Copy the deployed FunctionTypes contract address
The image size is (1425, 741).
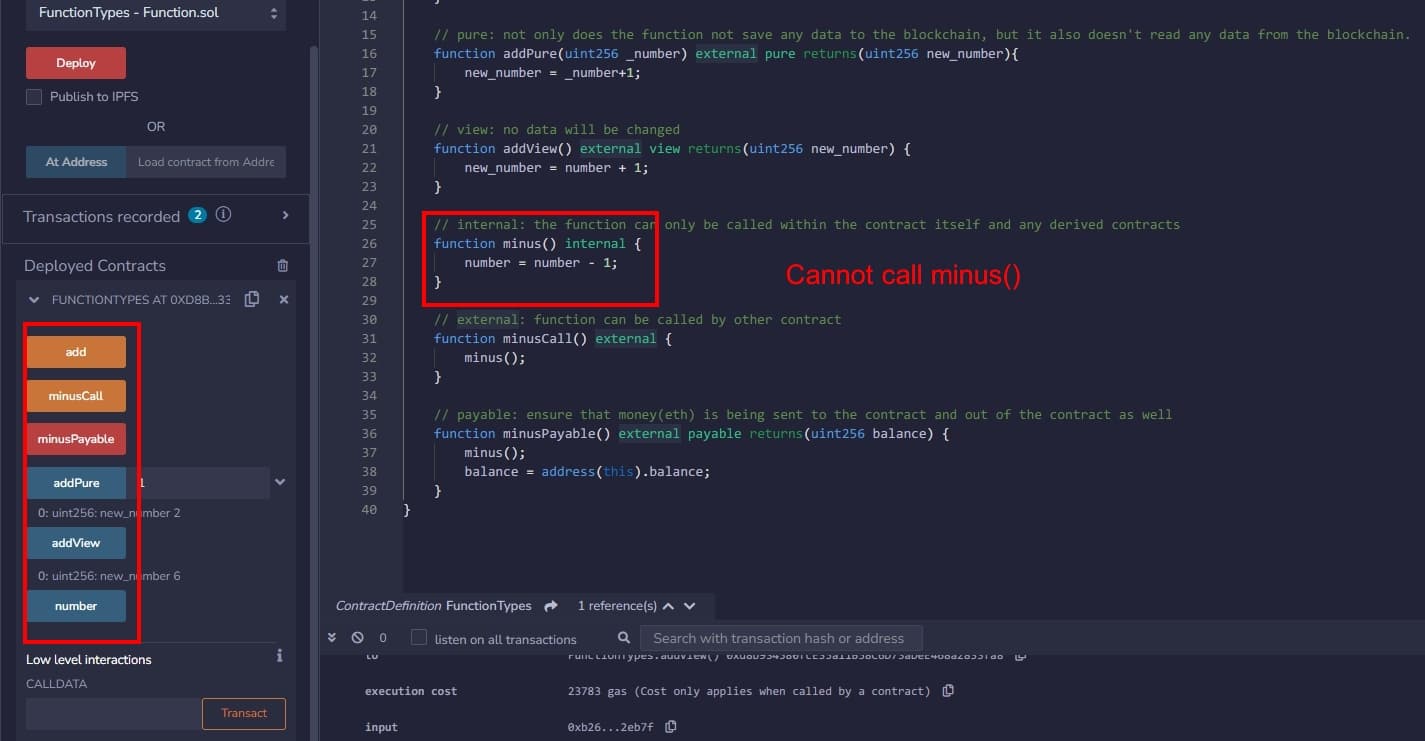tap(252, 299)
